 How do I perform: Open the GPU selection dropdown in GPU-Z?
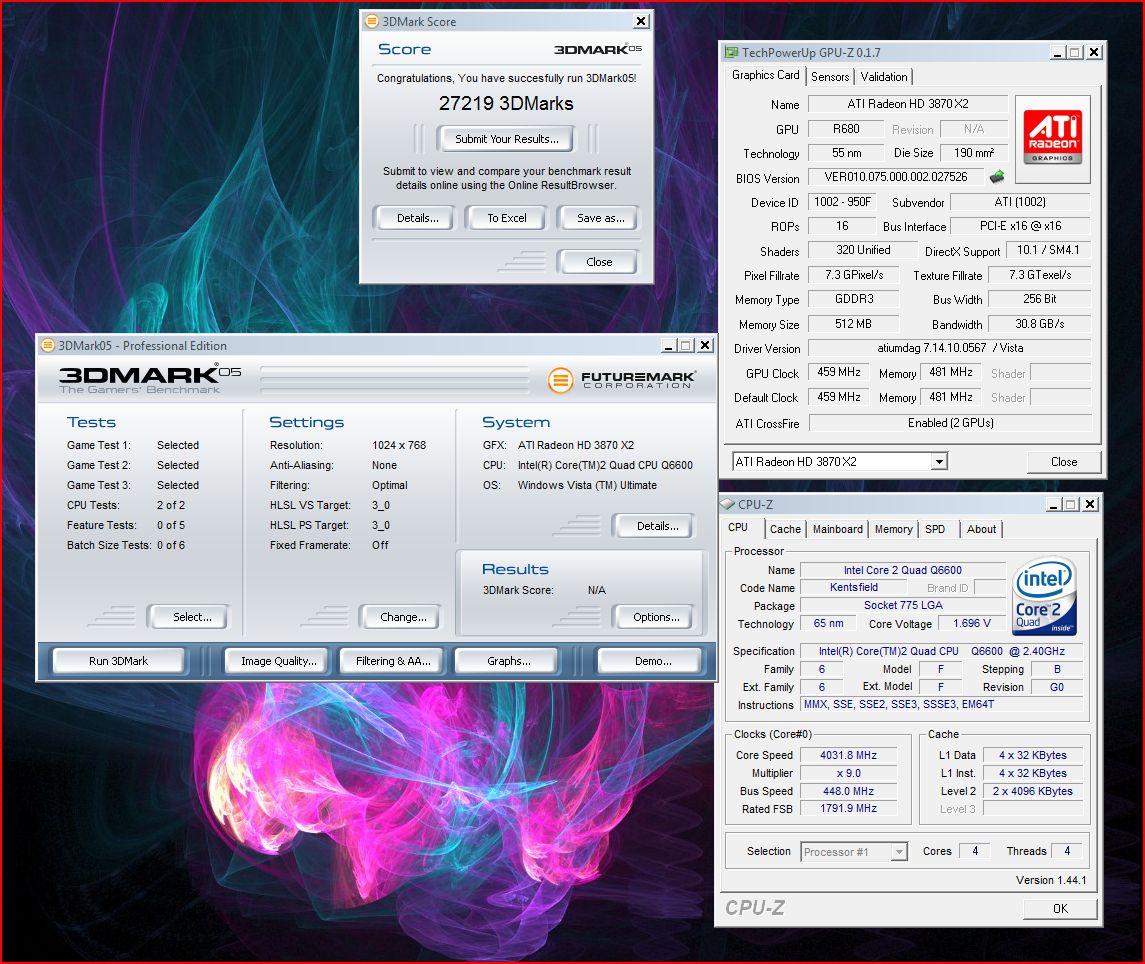(x=939, y=462)
